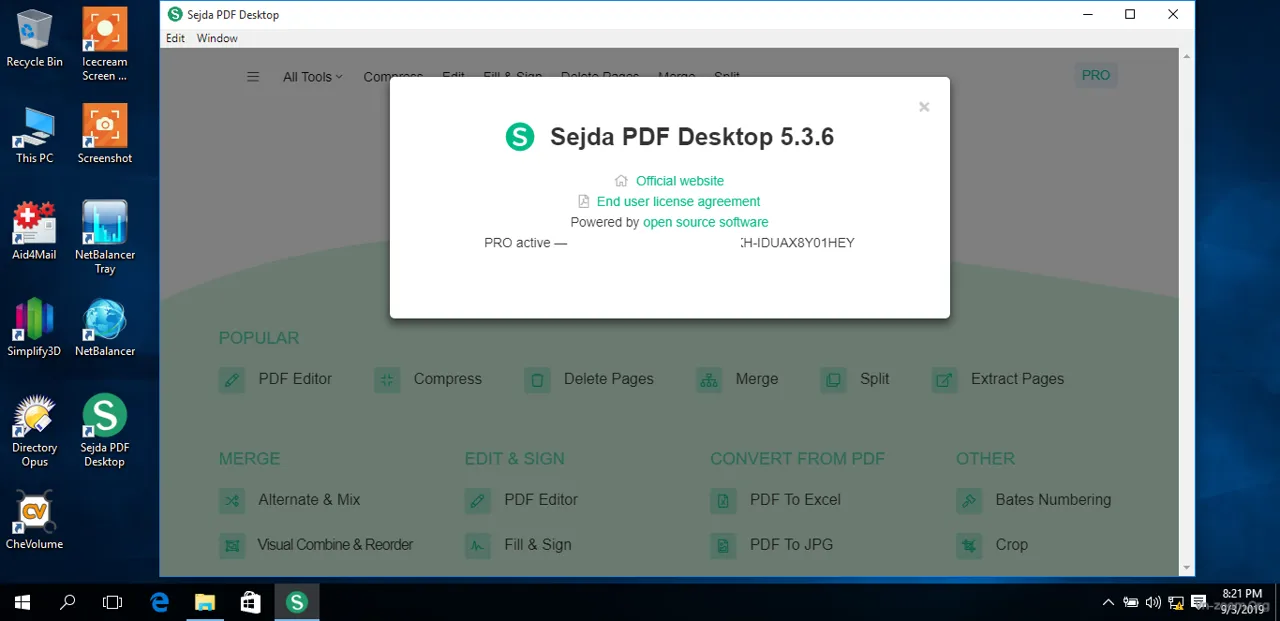Image resolution: width=1280 pixels, height=621 pixels.
Task: Click the Split tool icon
Action: (x=833, y=380)
